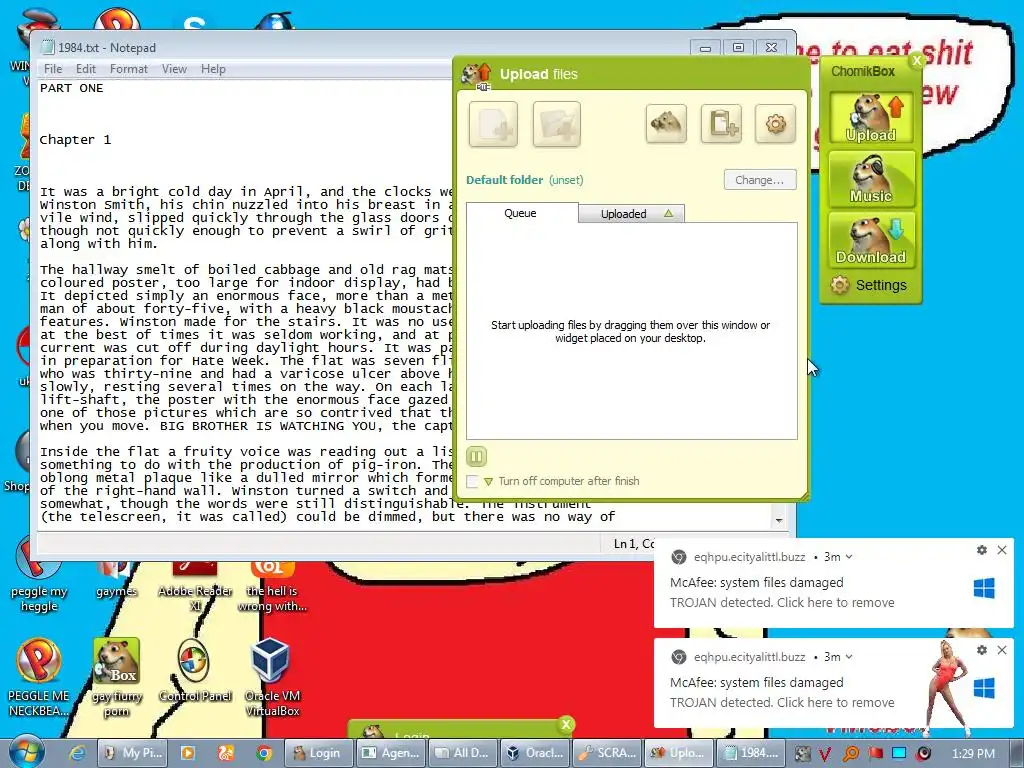Dismiss the bottom McAfee notification
The image size is (1024, 768).
1002,650
